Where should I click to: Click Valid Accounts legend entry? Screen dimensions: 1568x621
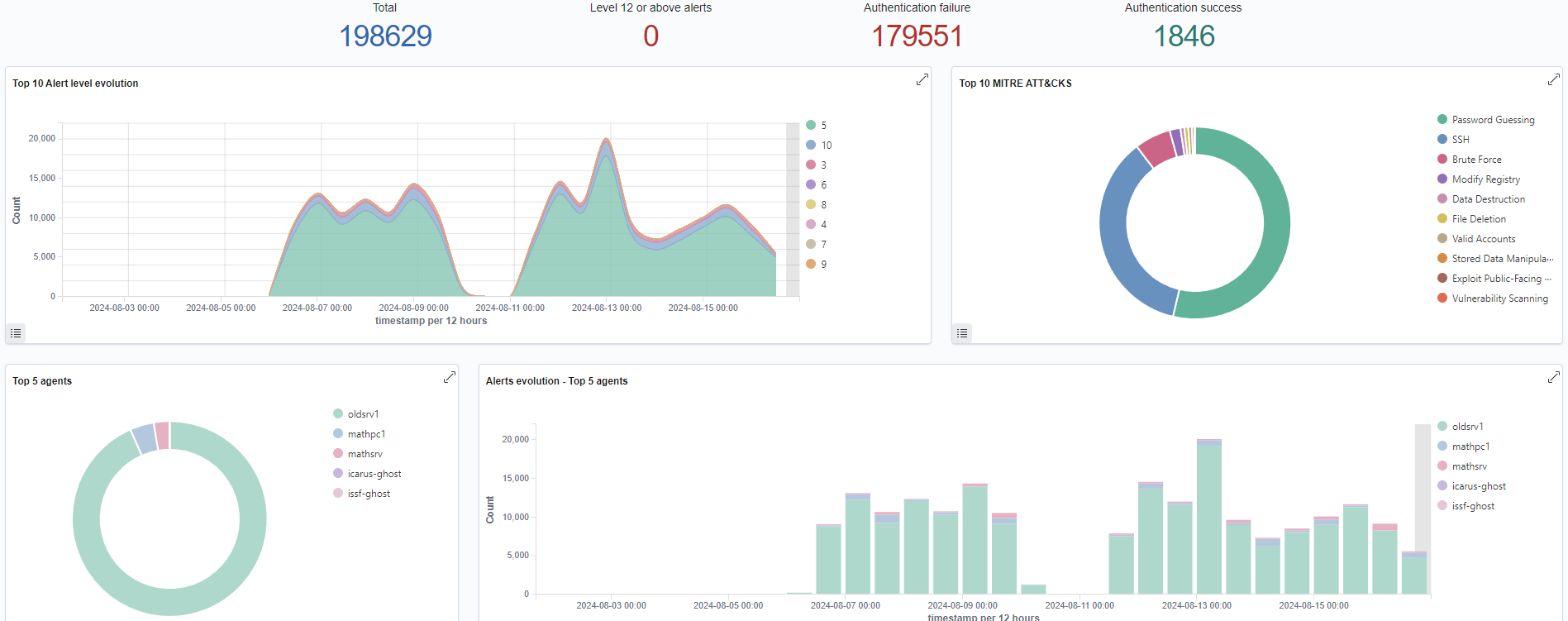coord(1476,239)
